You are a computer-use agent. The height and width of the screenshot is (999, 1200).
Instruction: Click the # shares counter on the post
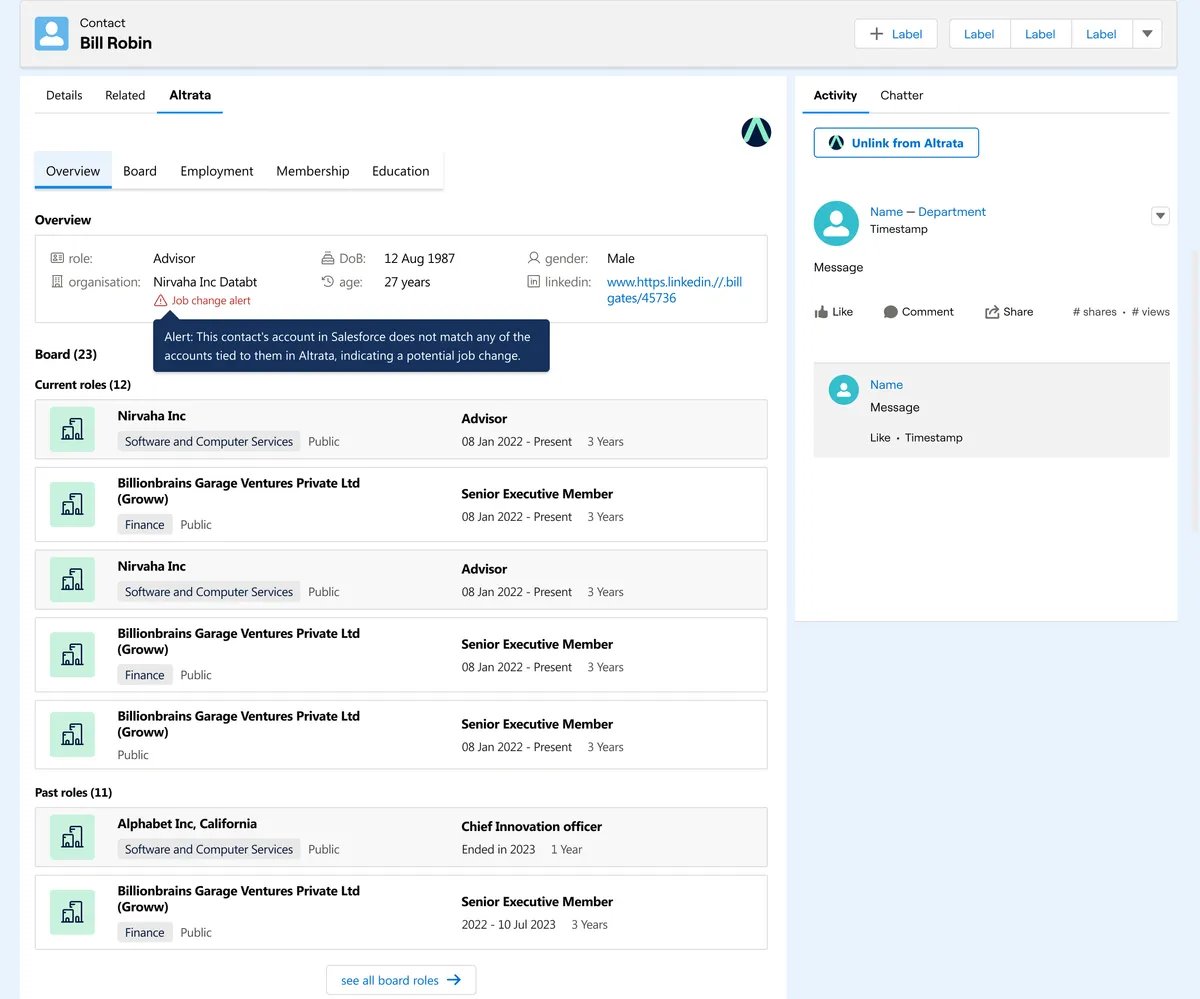(1094, 312)
